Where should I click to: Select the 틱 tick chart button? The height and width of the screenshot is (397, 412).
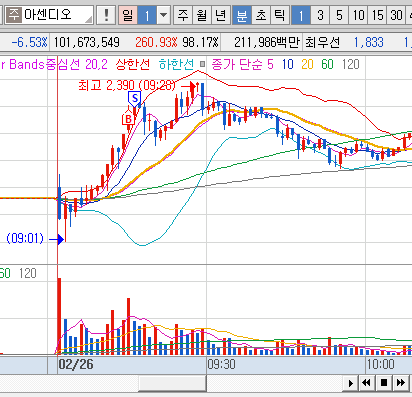pyautogui.click(x=280, y=15)
